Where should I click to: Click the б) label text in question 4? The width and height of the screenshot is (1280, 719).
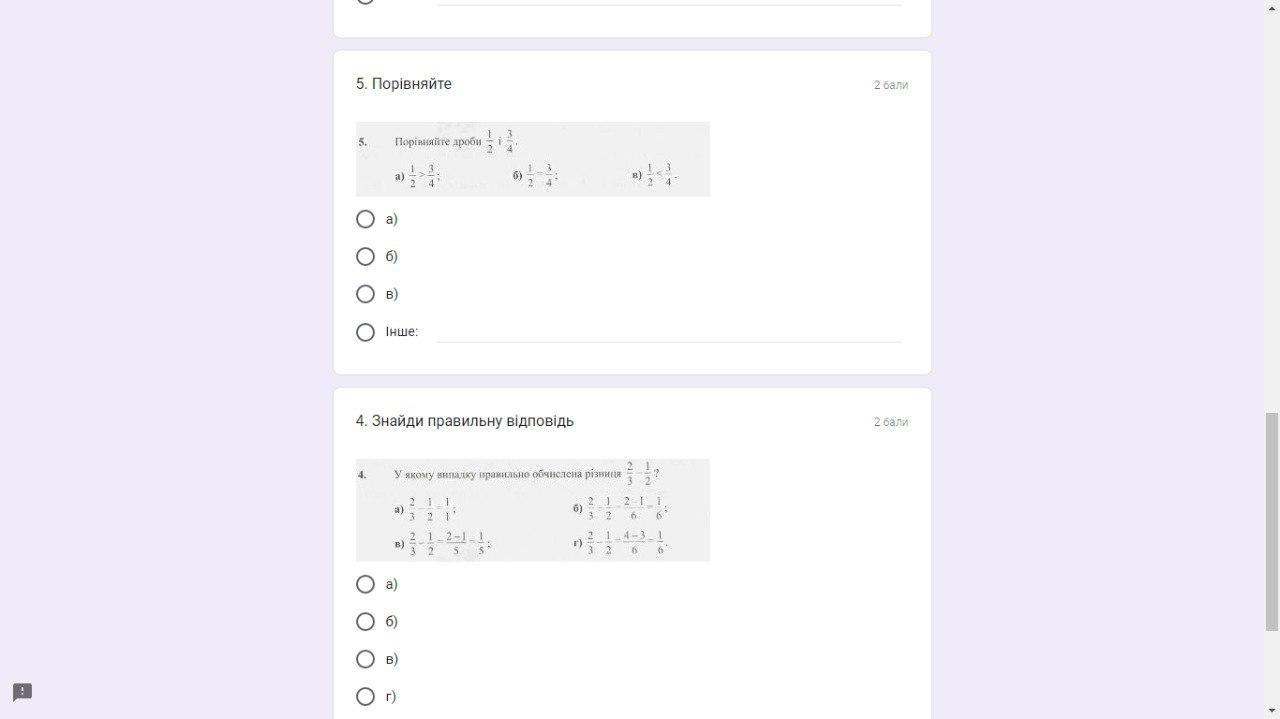click(x=392, y=622)
